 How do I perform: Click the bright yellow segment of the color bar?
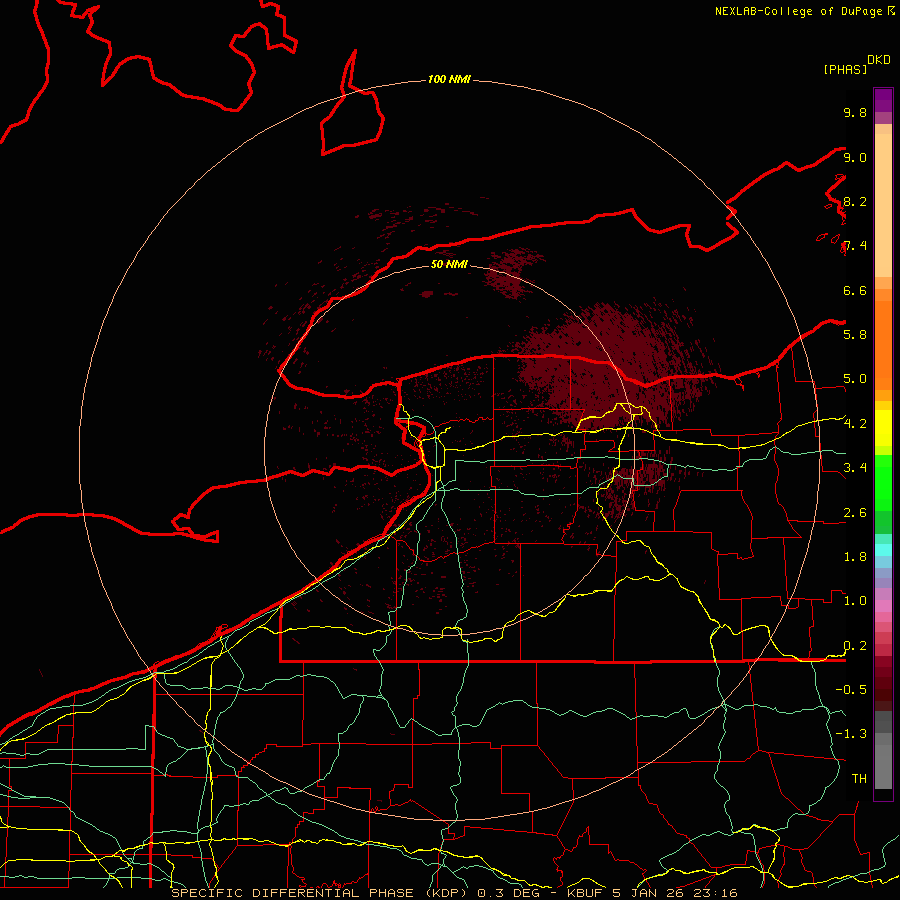tap(883, 428)
